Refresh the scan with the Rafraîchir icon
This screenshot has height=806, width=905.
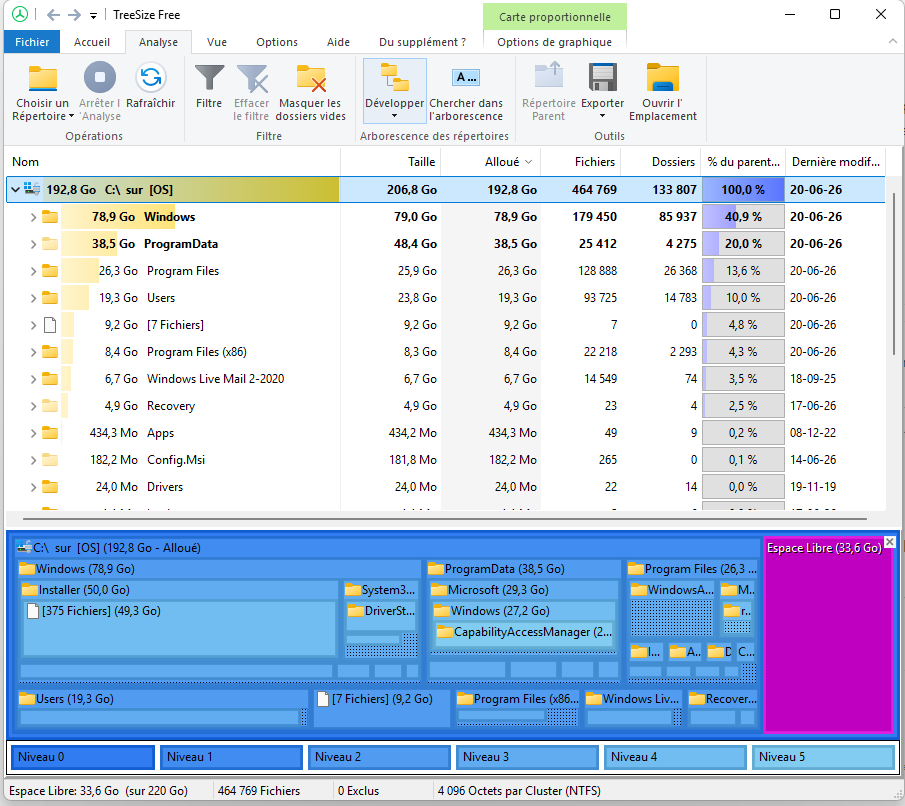pyautogui.click(x=151, y=77)
